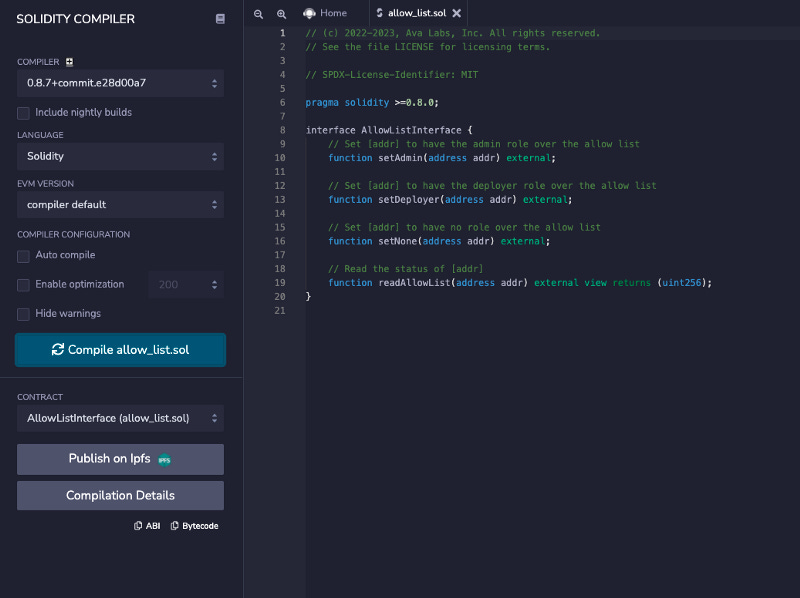Open Compilation Details
Image resolution: width=800 pixels, height=598 pixels.
pos(120,495)
